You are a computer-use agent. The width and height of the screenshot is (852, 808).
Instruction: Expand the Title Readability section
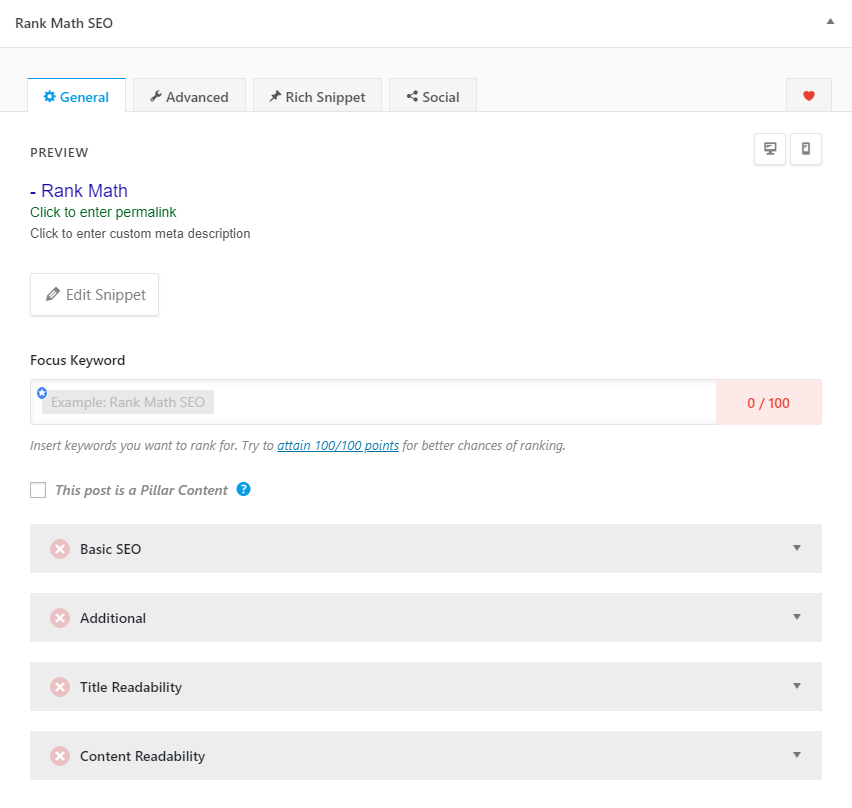pos(425,686)
